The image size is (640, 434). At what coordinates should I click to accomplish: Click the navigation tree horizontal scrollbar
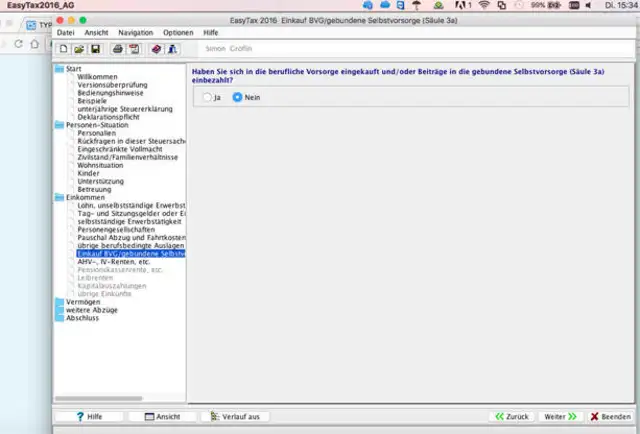pos(99,398)
